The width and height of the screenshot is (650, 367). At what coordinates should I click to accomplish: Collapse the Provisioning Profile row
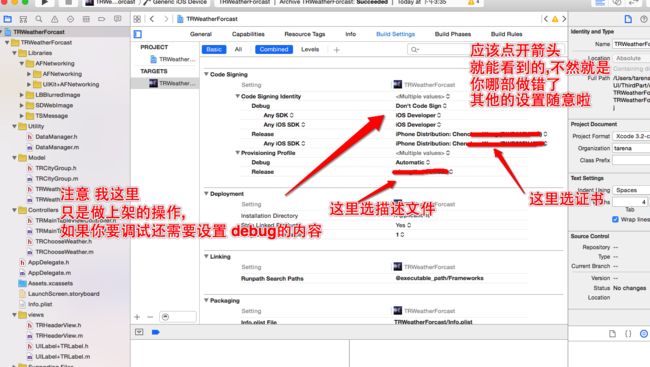pos(238,153)
